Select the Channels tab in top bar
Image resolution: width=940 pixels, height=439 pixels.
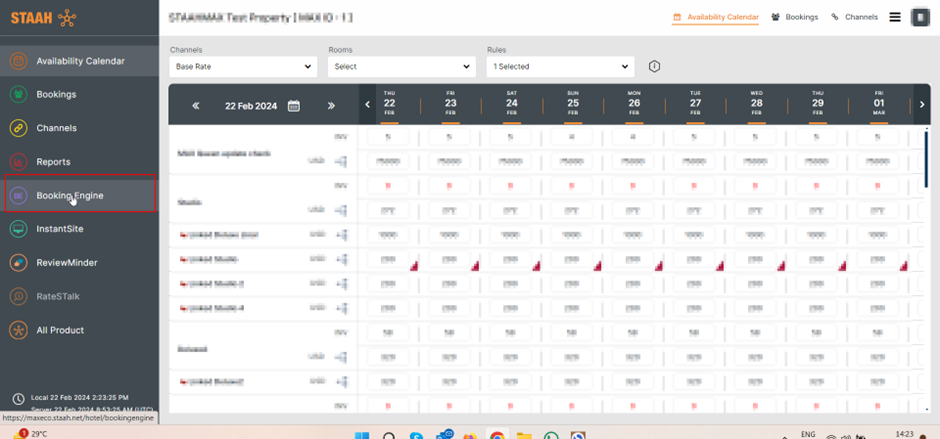[x=855, y=17]
